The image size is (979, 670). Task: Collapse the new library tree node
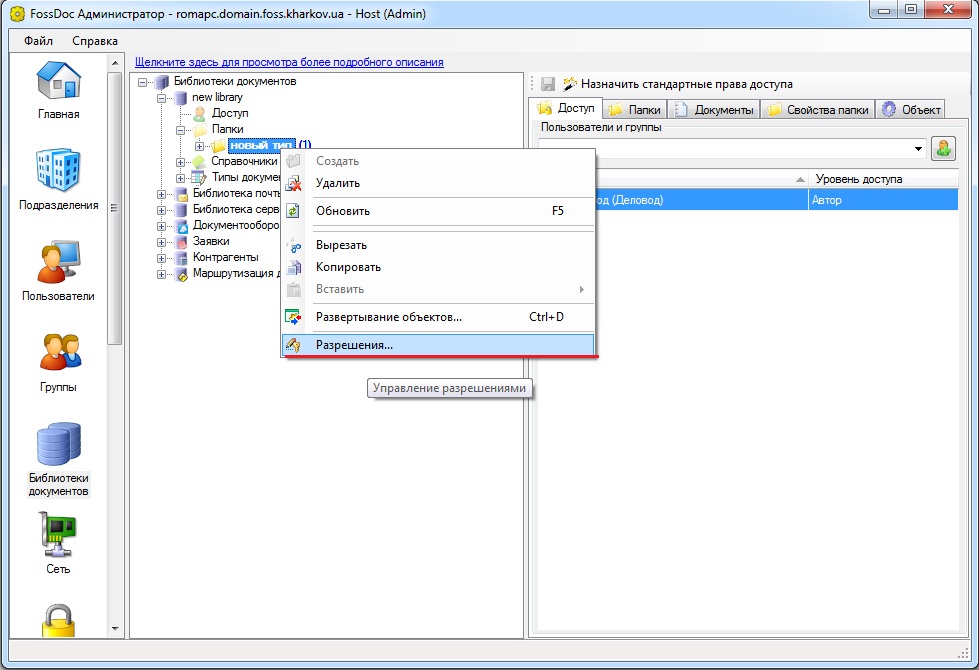162,98
